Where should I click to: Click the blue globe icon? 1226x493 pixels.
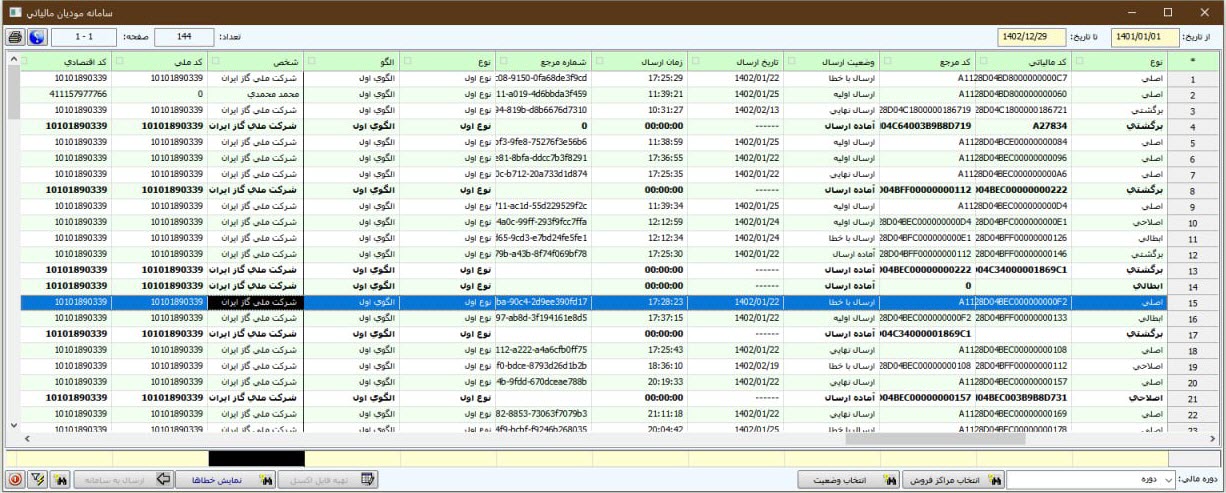coord(36,37)
